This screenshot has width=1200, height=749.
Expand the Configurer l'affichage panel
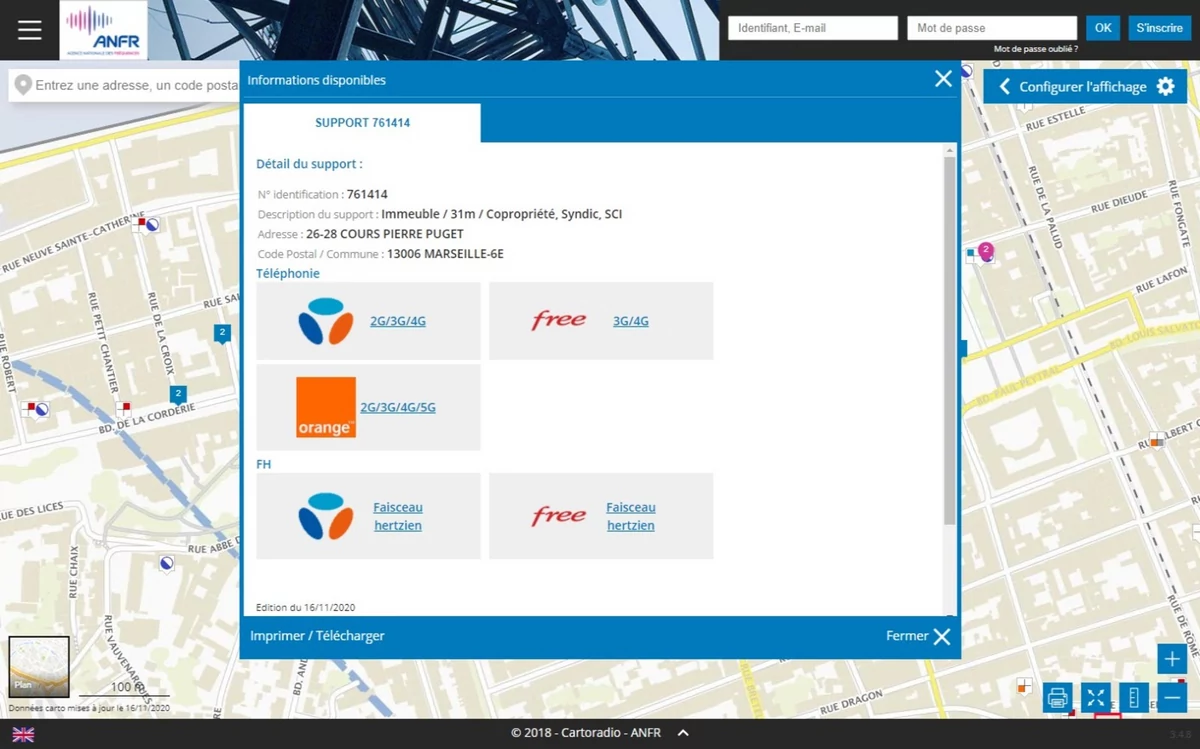point(1085,87)
